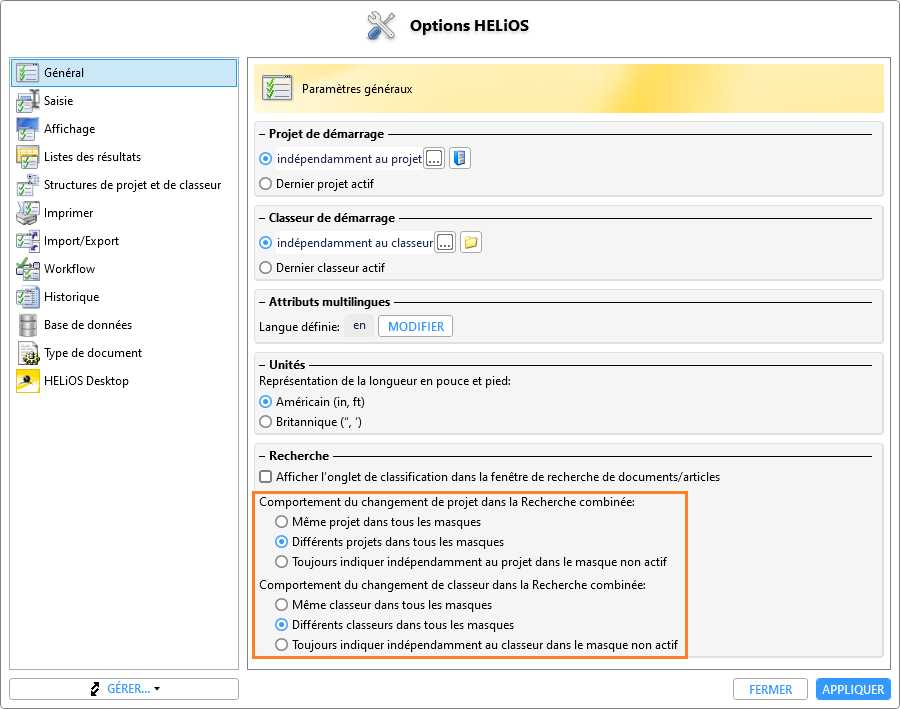Screen dimensions: 900x709
Task: Click the Saisie category icon
Action: [x=27, y=101]
